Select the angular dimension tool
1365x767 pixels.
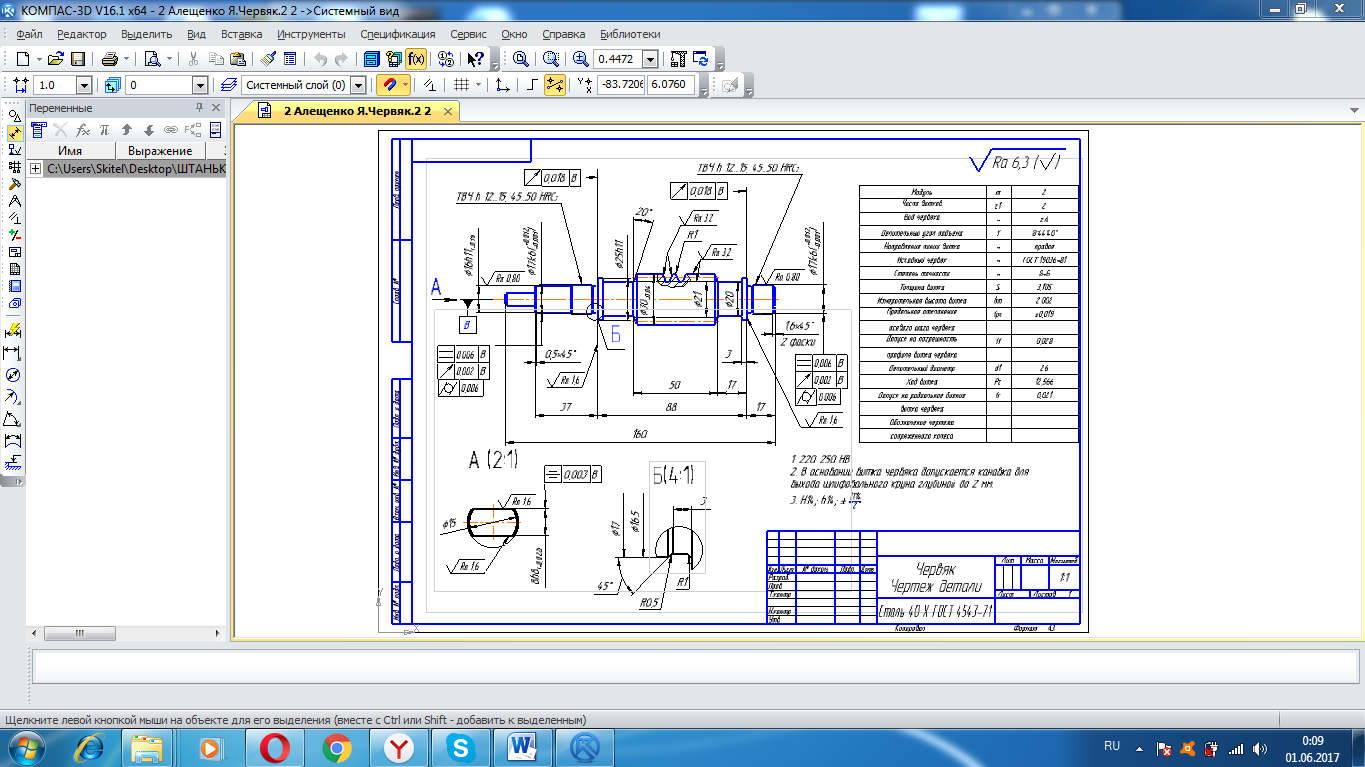pyautogui.click(x=14, y=419)
